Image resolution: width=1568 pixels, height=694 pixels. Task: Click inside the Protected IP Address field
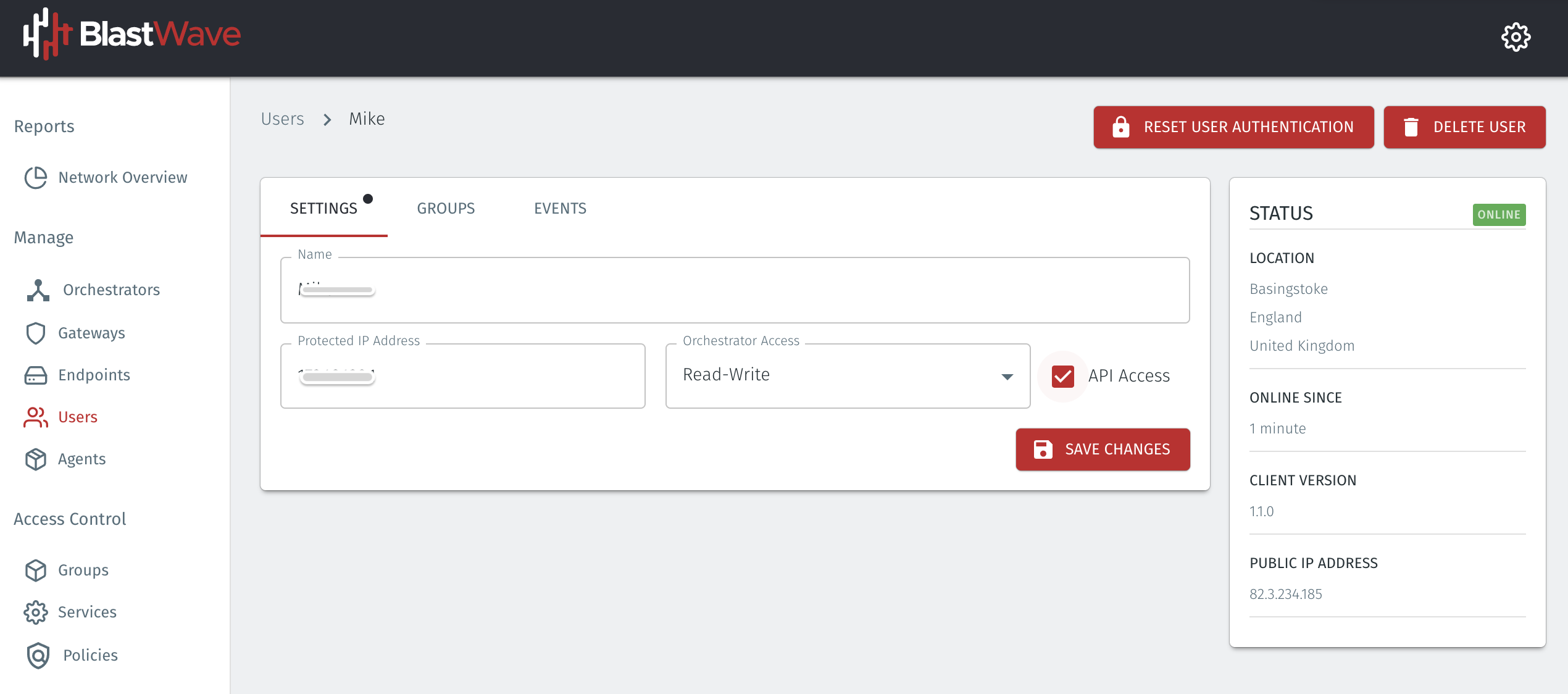pyautogui.click(x=462, y=375)
